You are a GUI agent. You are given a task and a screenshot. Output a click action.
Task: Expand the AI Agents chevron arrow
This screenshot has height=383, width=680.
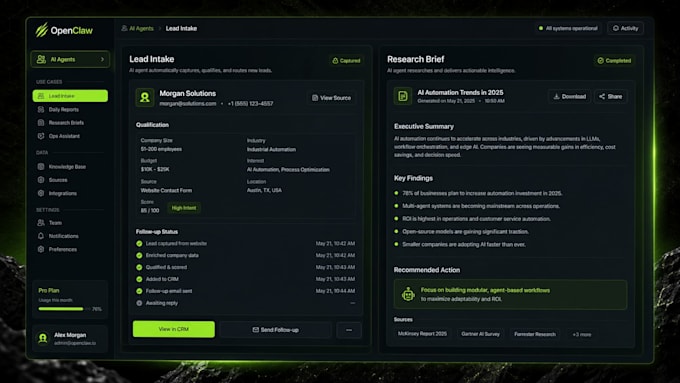pyautogui.click(x=102, y=59)
